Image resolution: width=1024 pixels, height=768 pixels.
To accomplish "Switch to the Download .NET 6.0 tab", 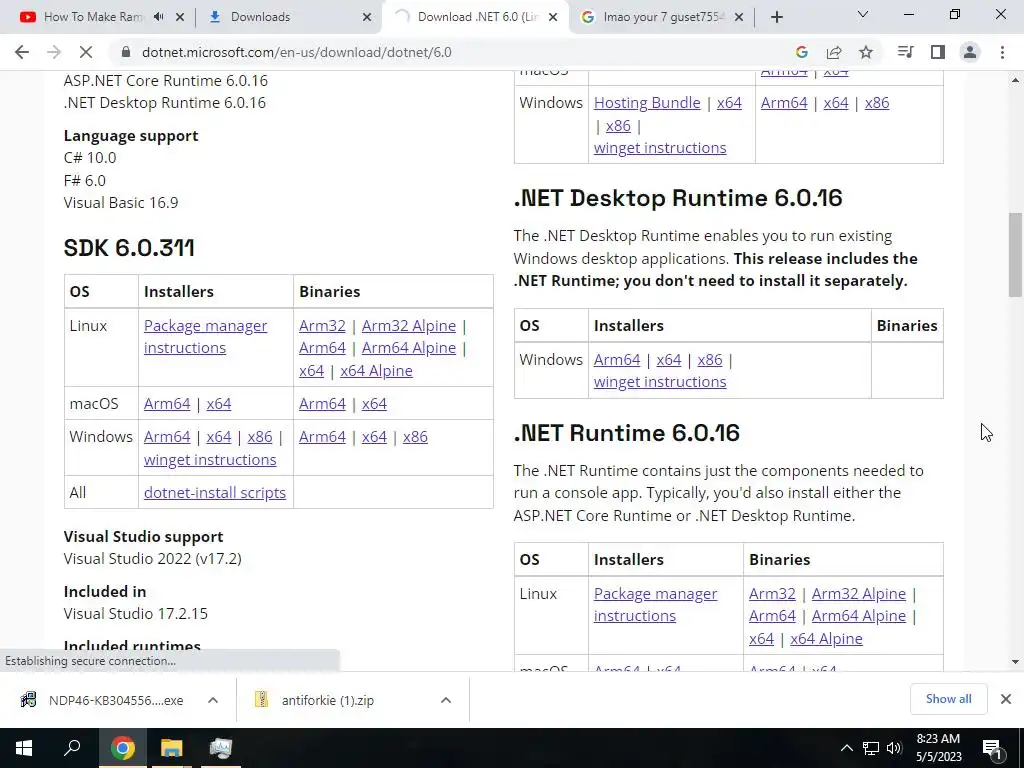I will pos(477,17).
